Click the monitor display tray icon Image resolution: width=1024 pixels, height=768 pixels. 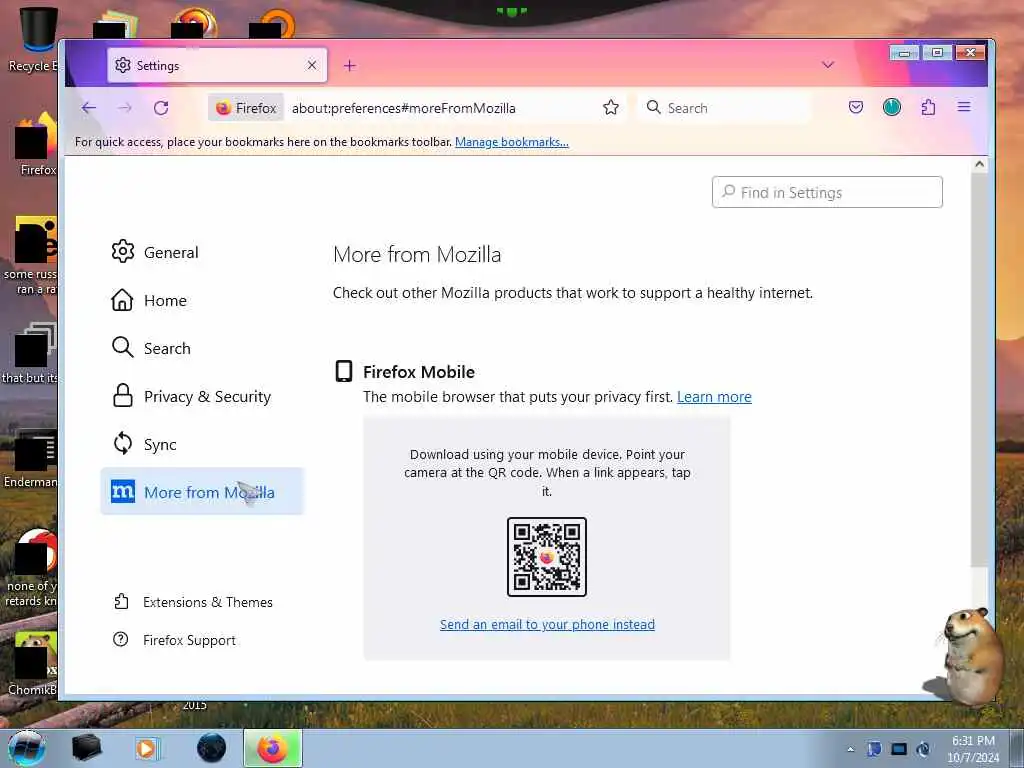[899, 749]
